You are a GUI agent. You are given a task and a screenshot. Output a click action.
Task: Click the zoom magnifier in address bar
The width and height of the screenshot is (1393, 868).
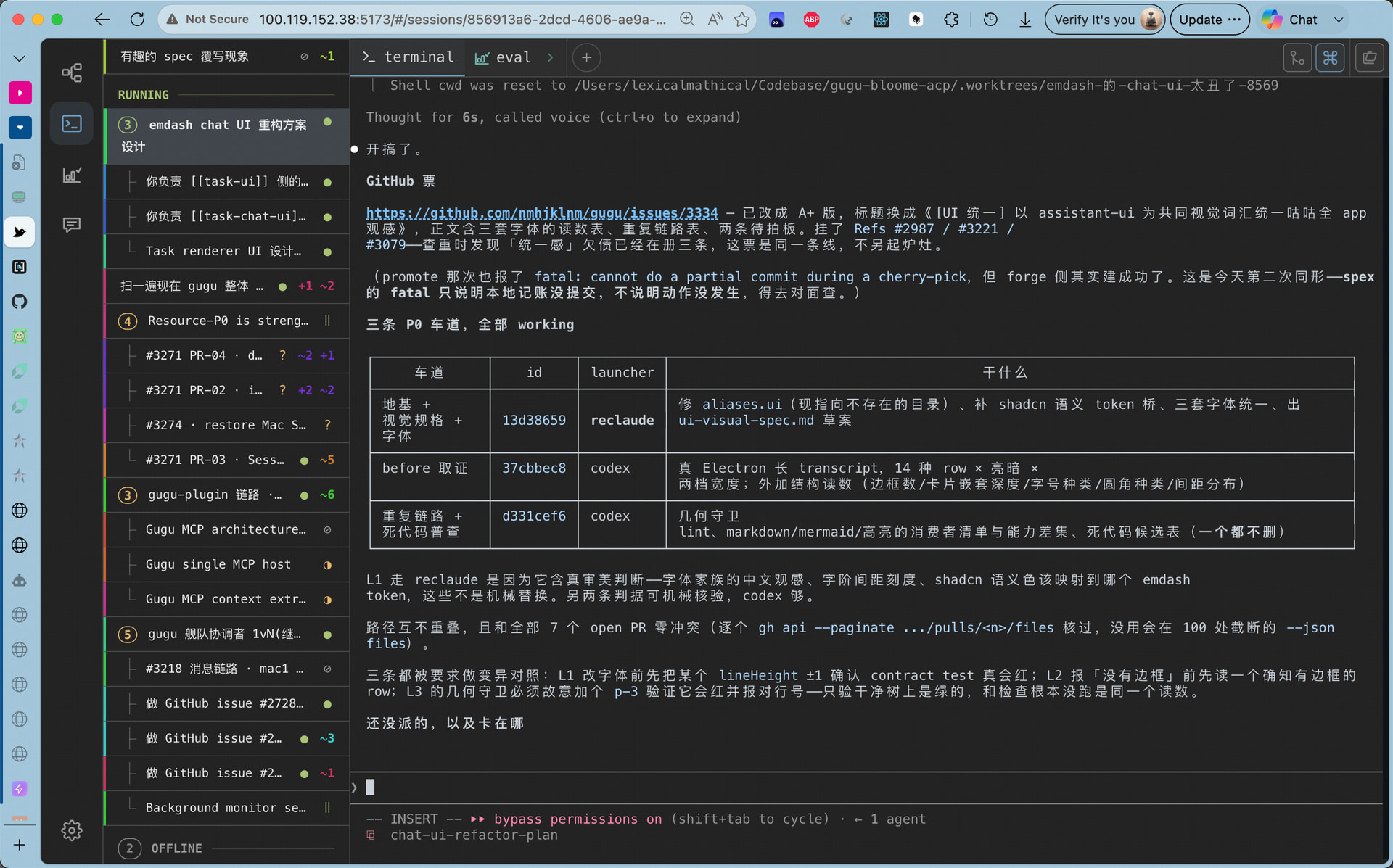tap(686, 20)
